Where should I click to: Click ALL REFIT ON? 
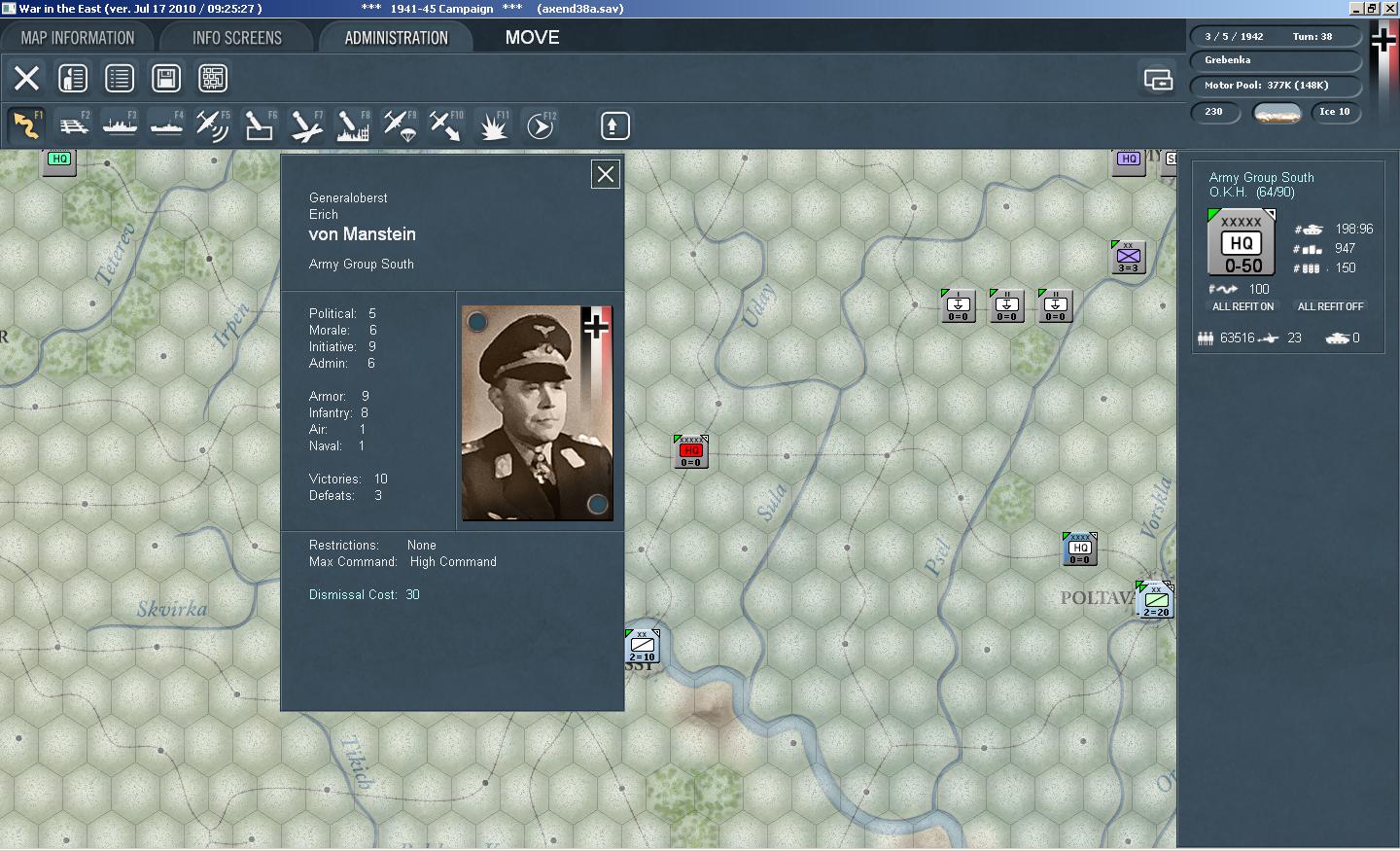pyautogui.click(x=1242, y=306)
